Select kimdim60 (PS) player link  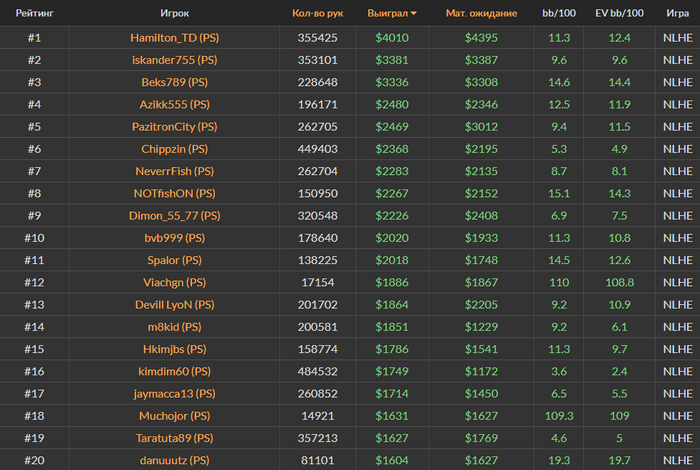[x=175, y=371]
